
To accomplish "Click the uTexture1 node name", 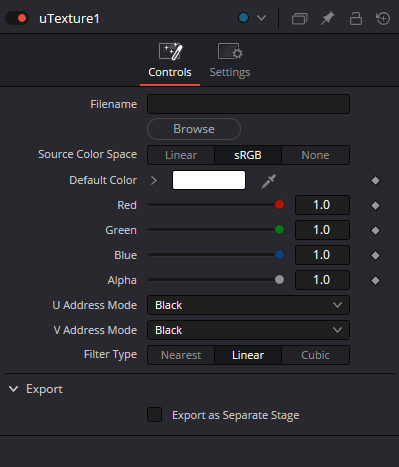I will 69,19.
